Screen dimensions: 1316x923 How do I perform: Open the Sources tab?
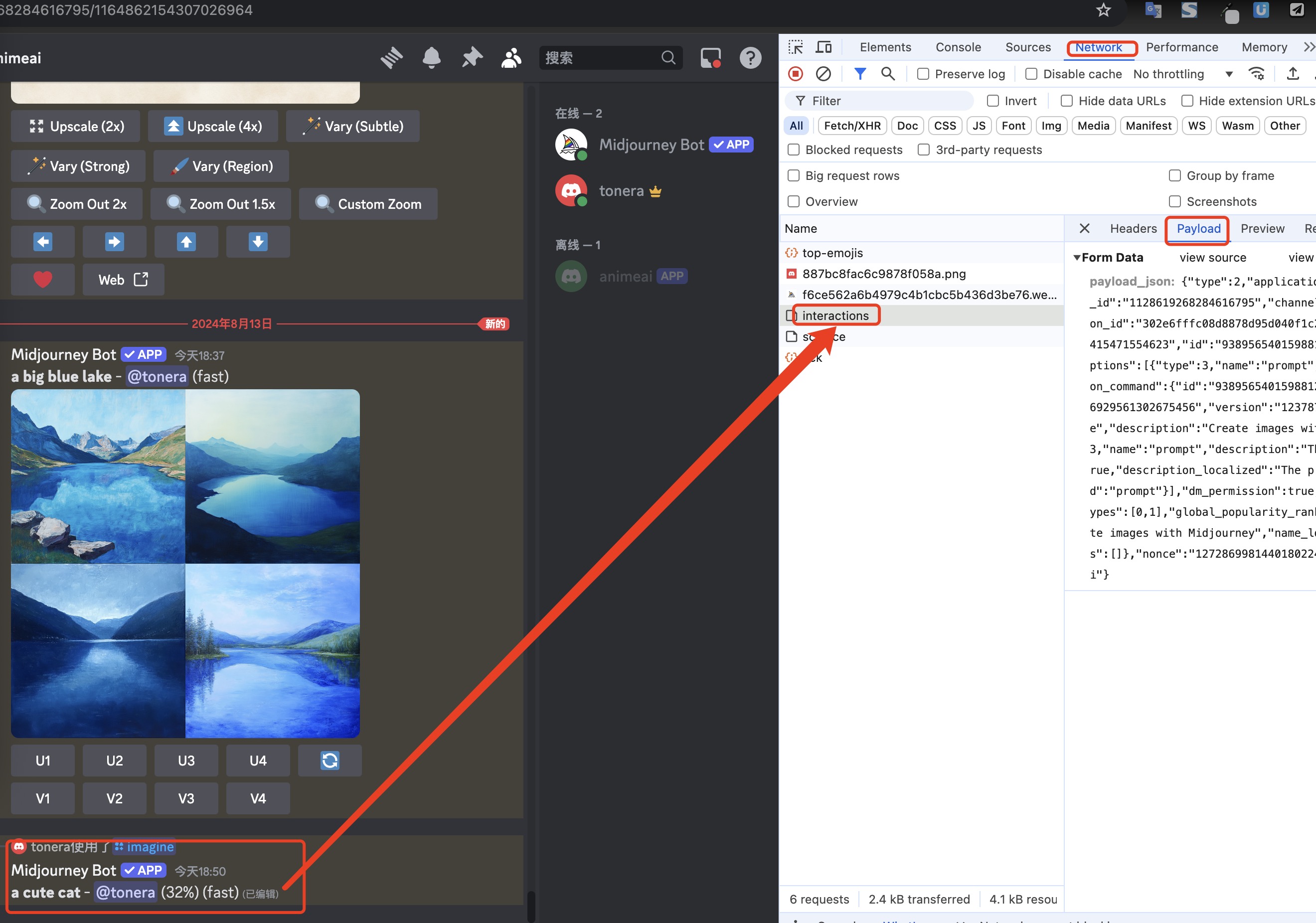point(1028,47)
